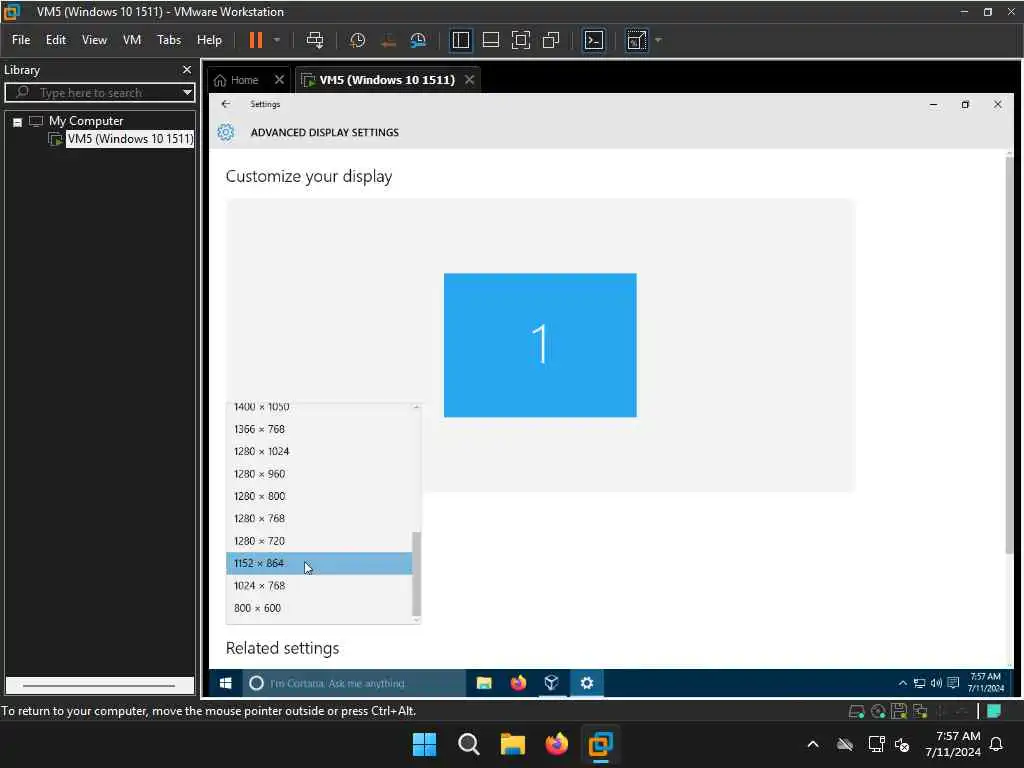
Task: Choose 1280 × 960 resolution
Action: tap(319, 473)
